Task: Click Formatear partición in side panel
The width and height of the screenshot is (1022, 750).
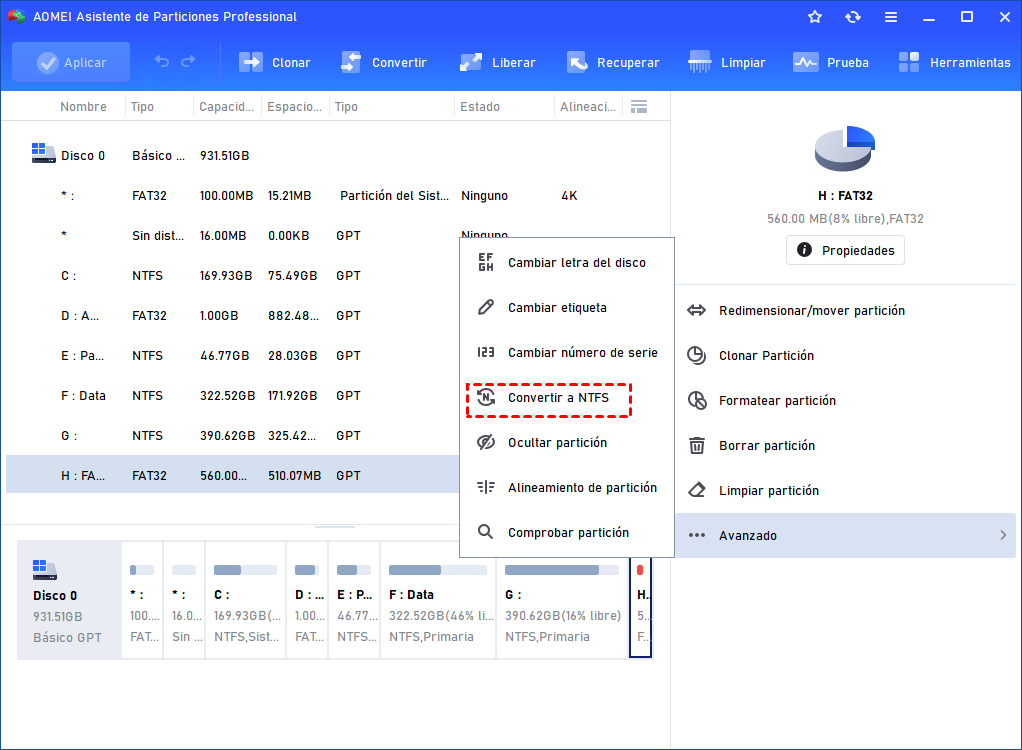Action: (777, 401)
